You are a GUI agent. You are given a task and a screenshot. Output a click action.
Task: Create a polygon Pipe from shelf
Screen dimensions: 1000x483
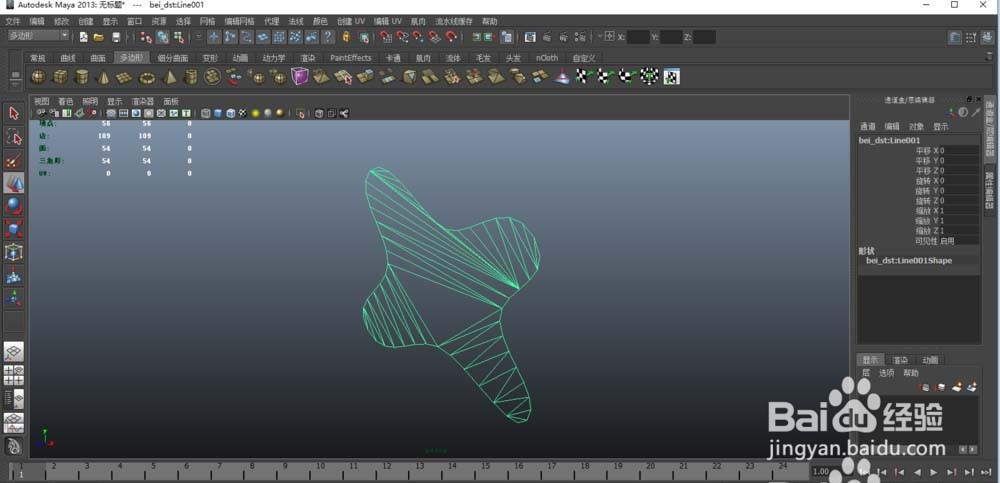point(191,77)
